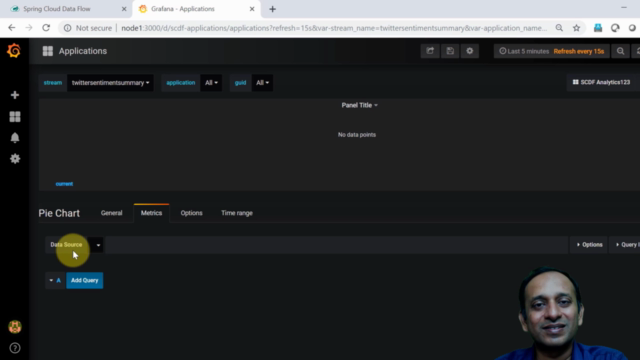Expand the data source Options section
This screenshot has height=360, width=640.
click(x=589, y=244)
